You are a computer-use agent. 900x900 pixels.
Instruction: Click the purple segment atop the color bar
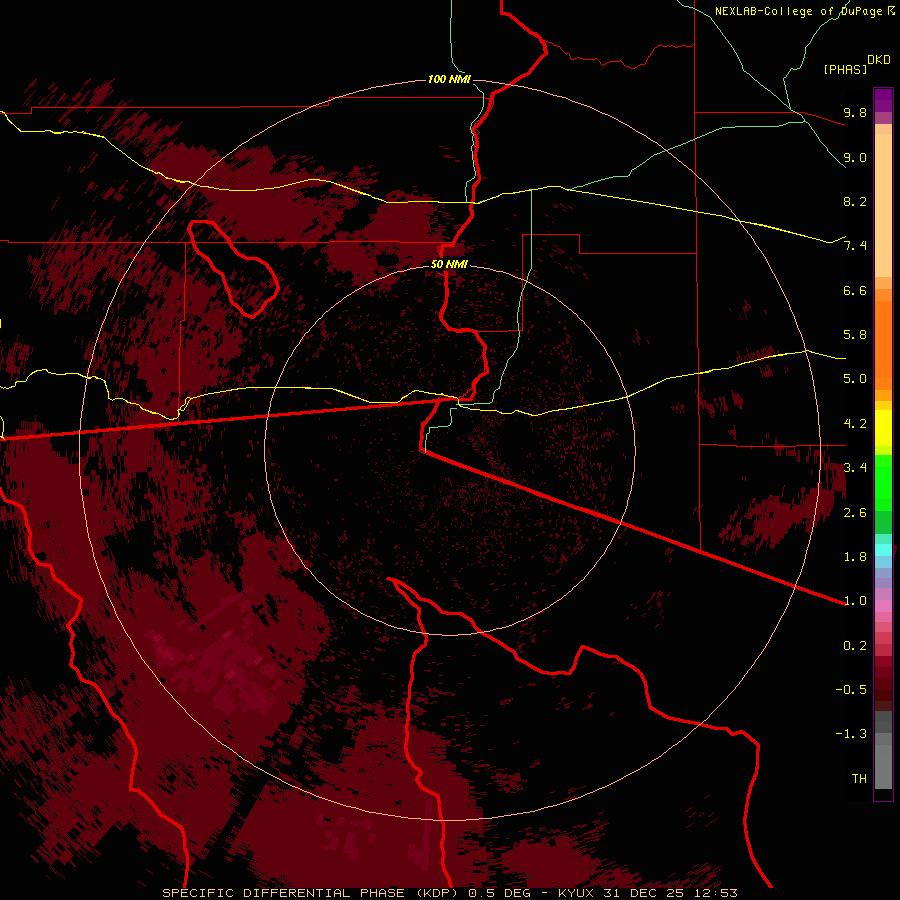click(x=883, y=101)
